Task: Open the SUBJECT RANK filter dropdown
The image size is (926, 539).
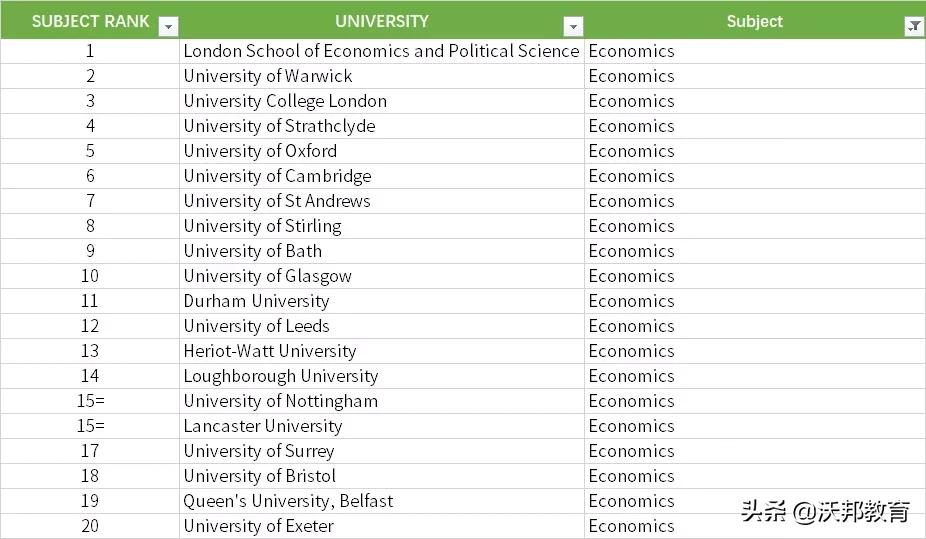Action: tap(169, 27)
